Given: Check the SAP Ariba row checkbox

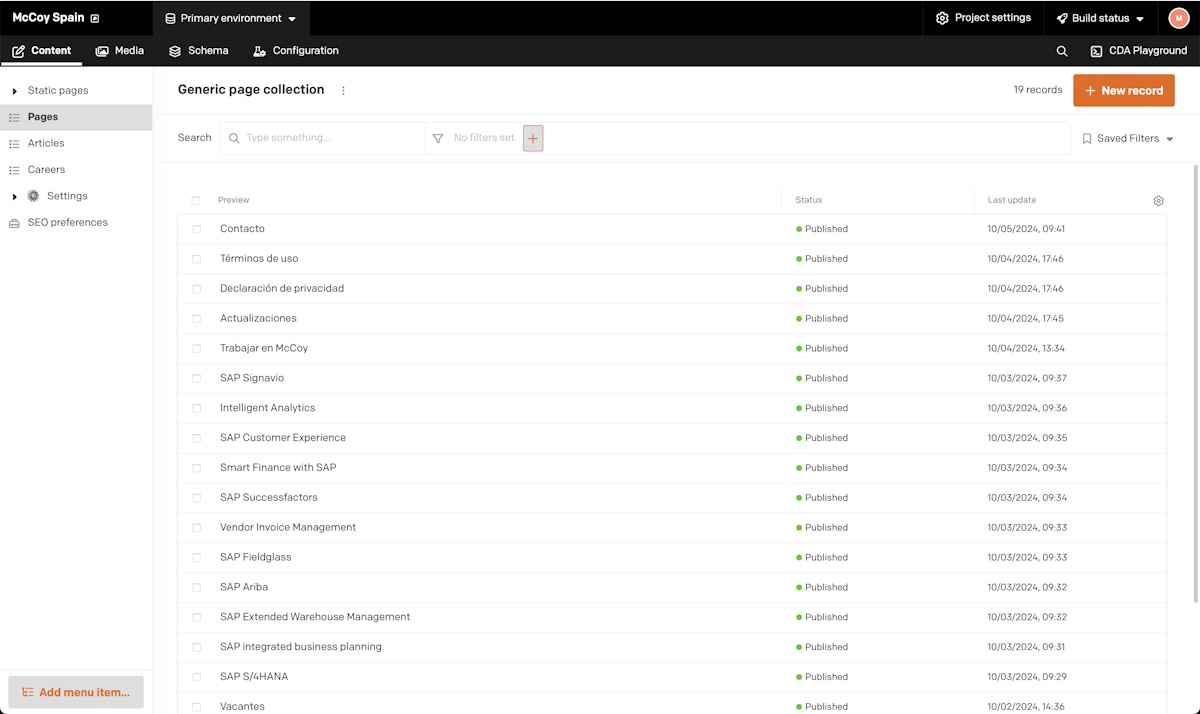Looking at the screenshot, I should (196, 587).
